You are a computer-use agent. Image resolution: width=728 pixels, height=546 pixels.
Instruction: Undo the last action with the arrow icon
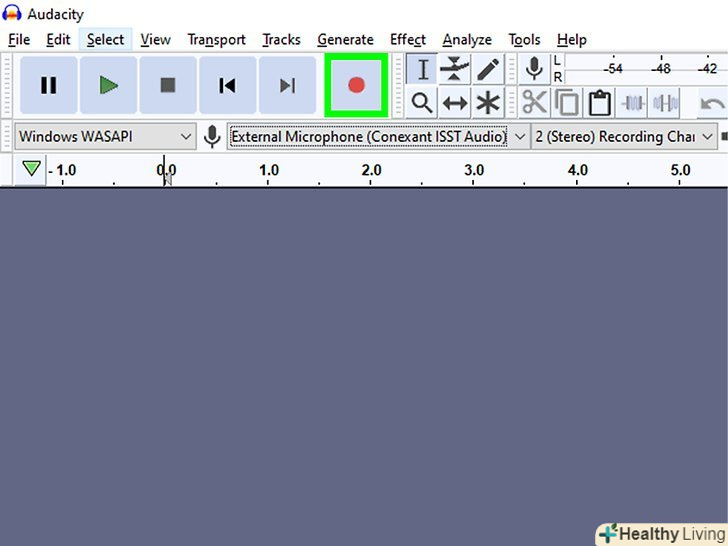713,103
